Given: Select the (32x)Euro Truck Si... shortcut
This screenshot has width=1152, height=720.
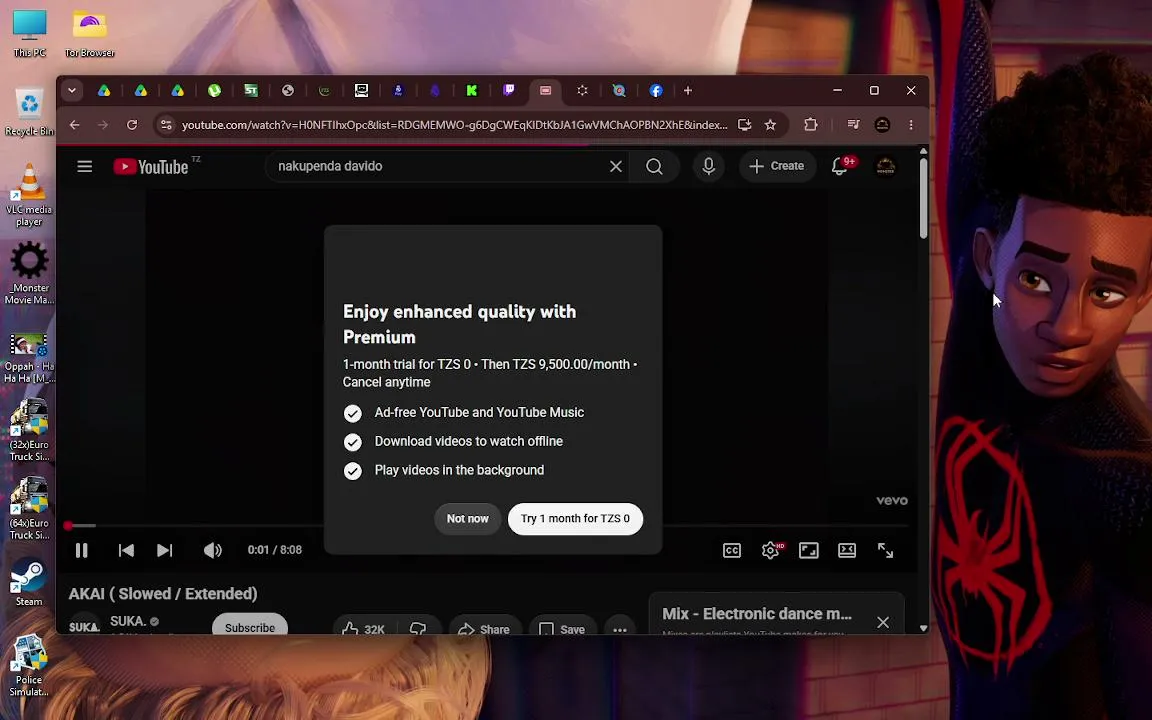Looking at the screenshot, I should (x=29, y=431).
